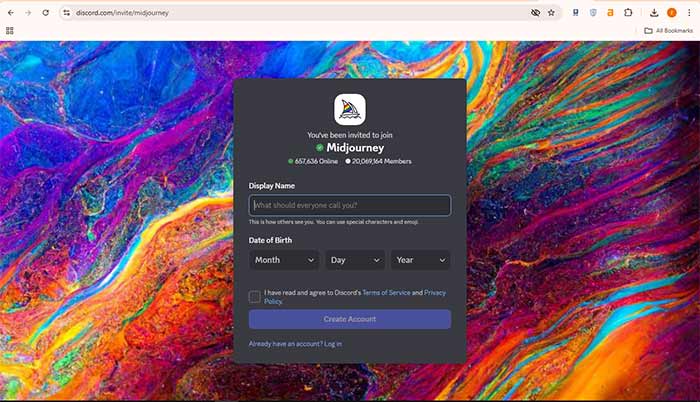Click the green verified badge beside Midjourney
700x402 pixels.
click(320, 147)
